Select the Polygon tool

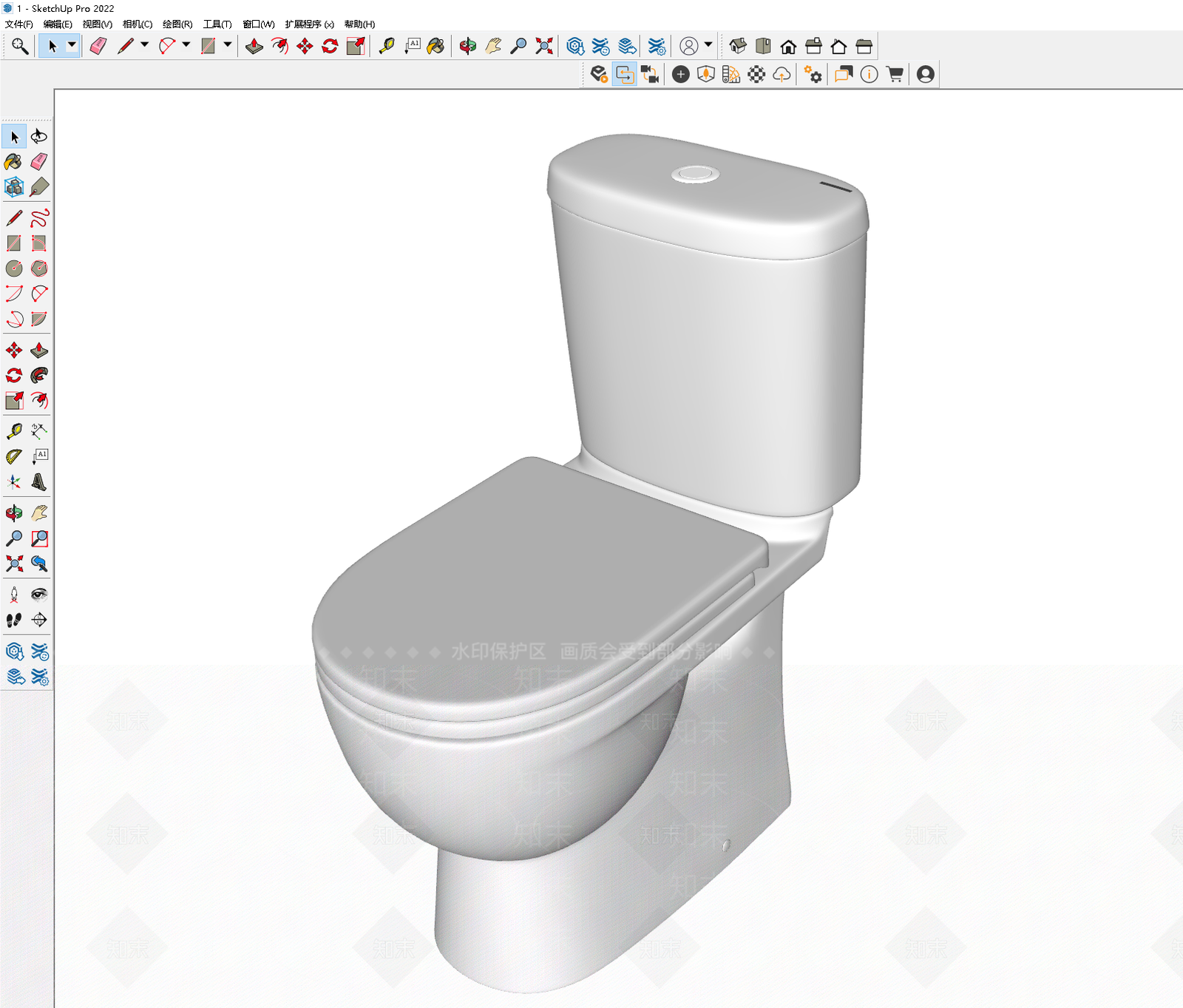[x=39, y=268]
